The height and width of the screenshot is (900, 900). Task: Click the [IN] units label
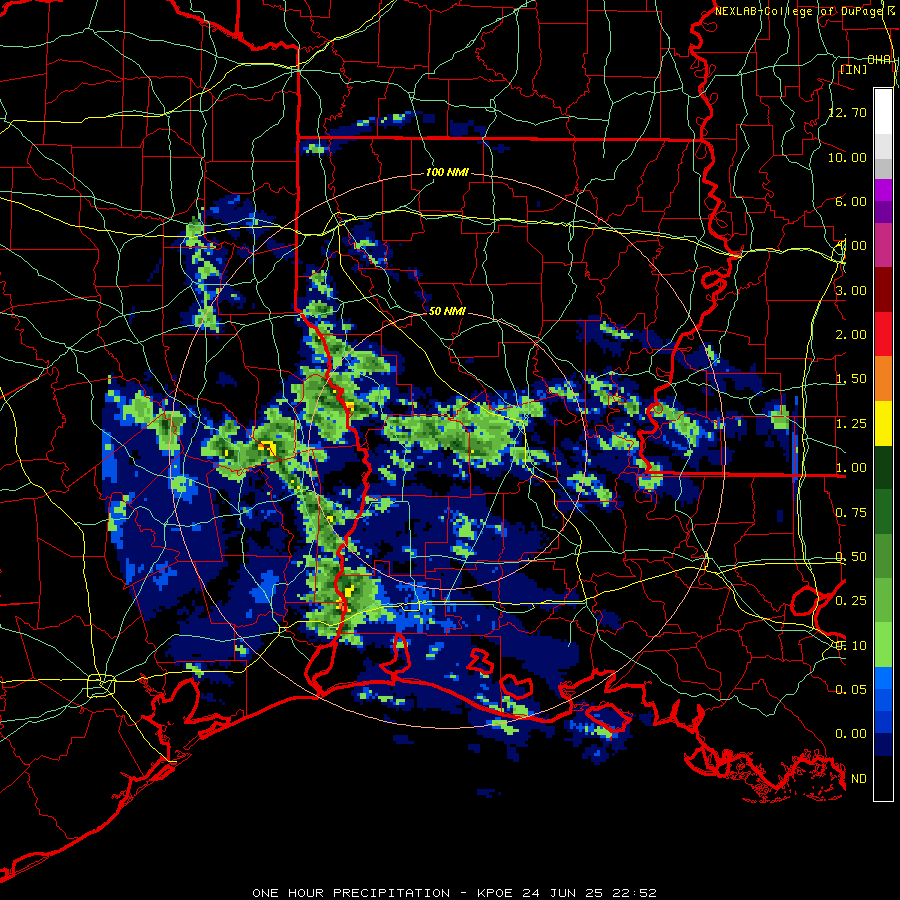tap(854, 69)
